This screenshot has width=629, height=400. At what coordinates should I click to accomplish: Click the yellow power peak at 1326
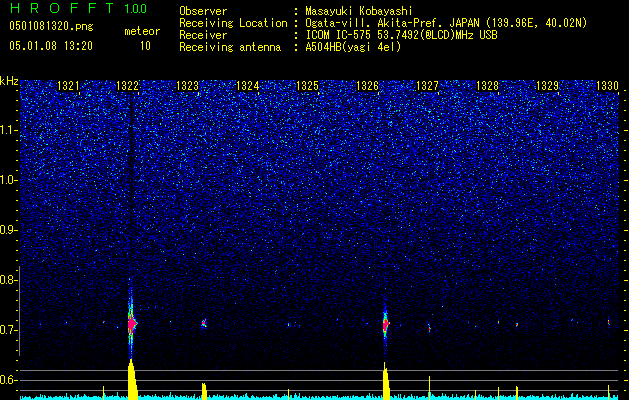coord(386,382)
